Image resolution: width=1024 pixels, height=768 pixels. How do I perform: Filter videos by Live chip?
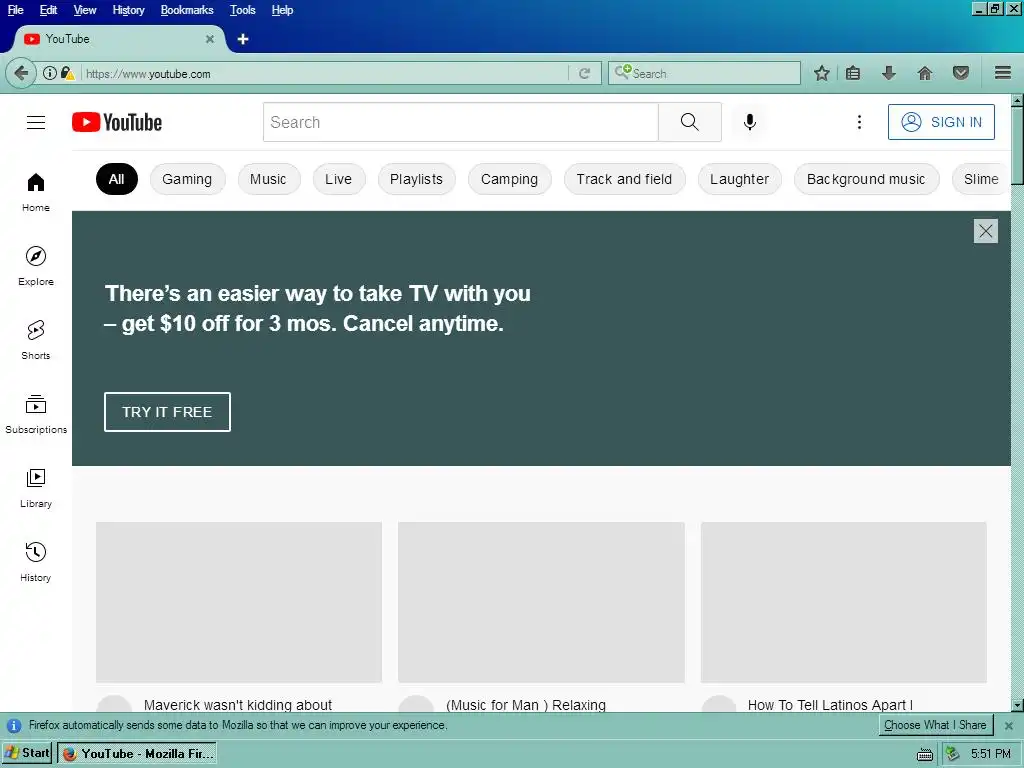(338, 179)
